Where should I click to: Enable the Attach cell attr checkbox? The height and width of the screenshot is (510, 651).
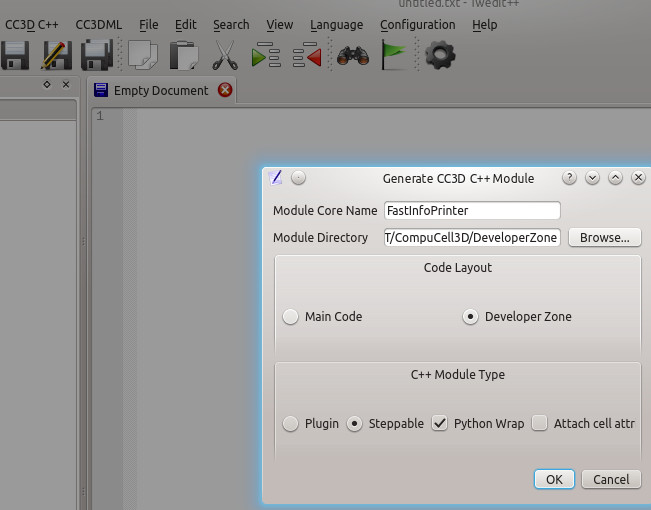(x=540, y=424)
